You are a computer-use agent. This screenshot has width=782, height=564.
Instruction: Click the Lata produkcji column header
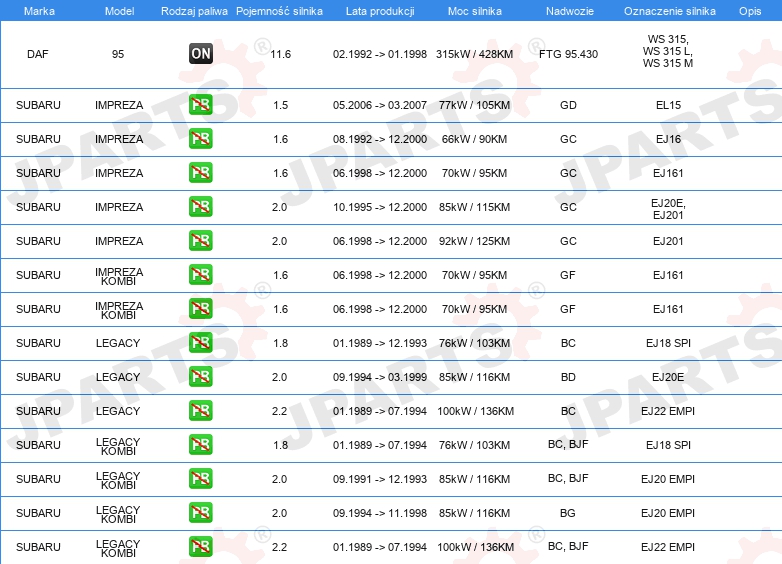(380, 11)
